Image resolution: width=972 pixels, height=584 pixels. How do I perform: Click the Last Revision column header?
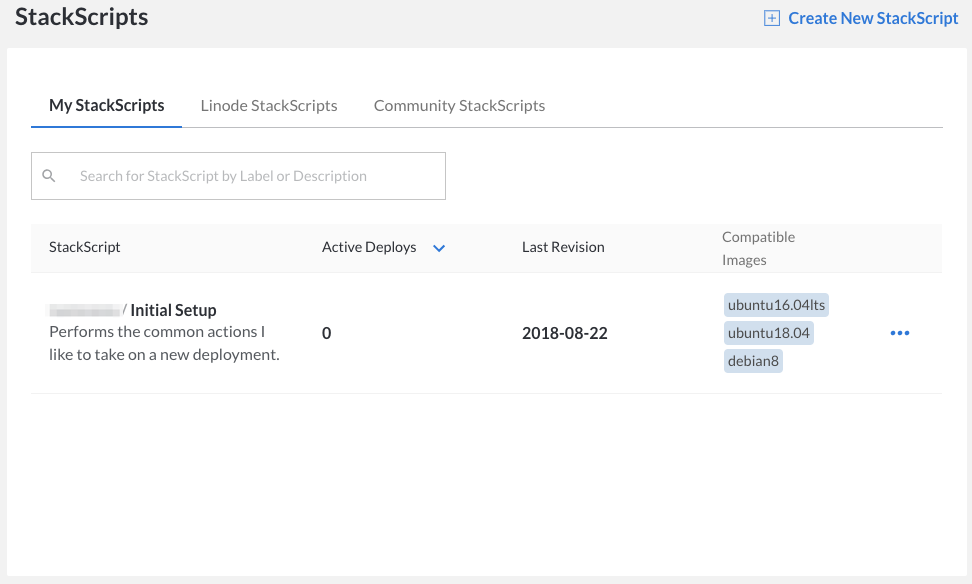563,247
